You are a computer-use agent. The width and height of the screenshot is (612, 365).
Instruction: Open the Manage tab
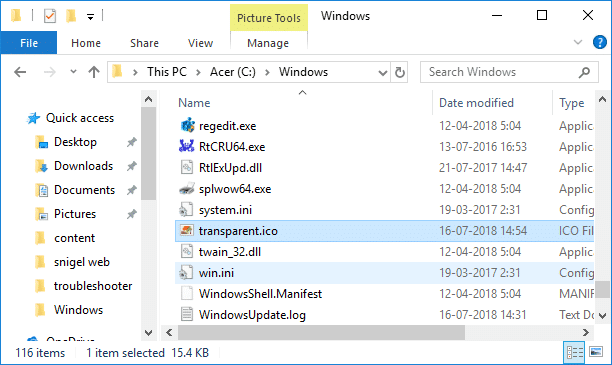pos(268,43)
